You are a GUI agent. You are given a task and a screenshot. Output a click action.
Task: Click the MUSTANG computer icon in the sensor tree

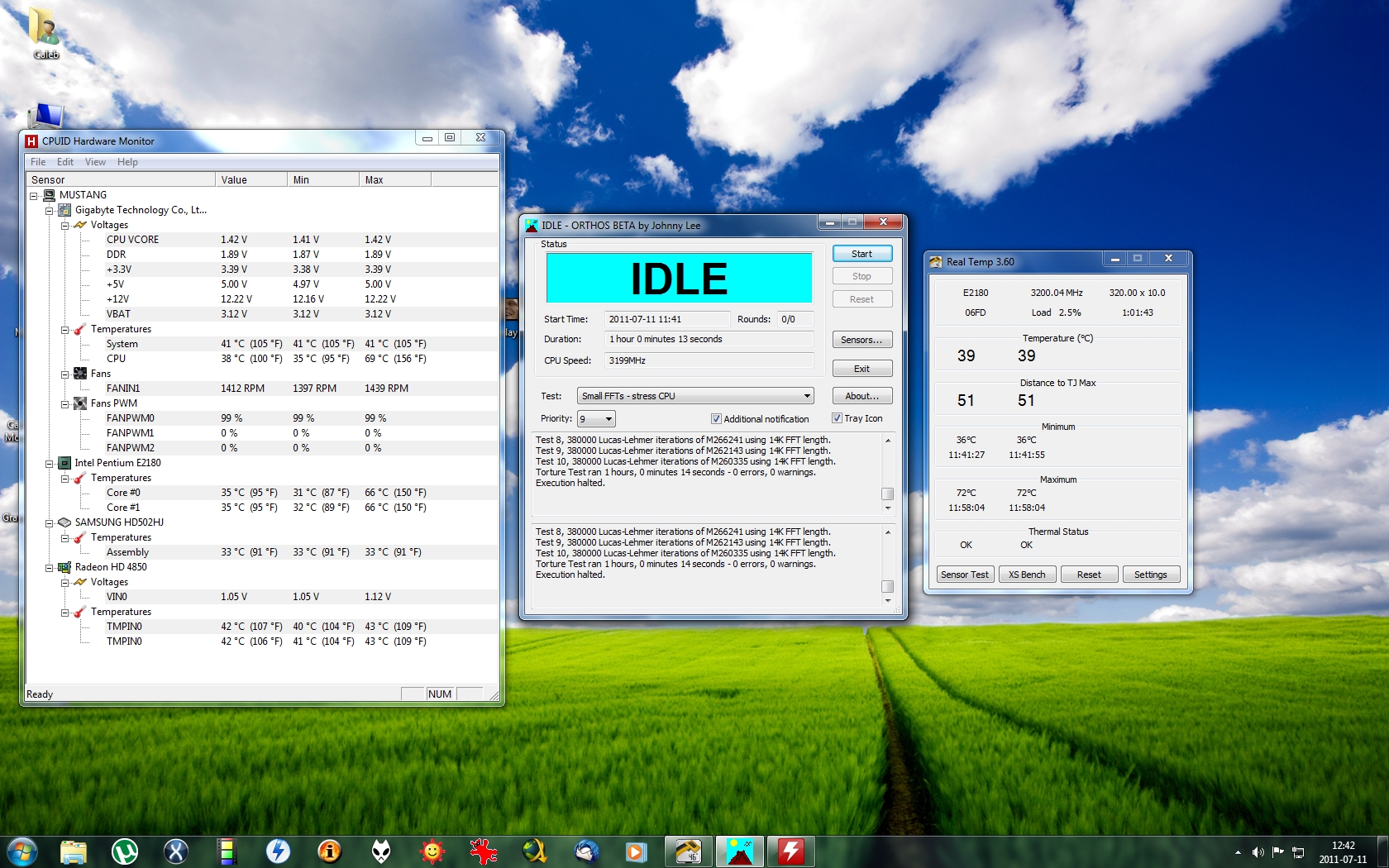tap(50, 195)
